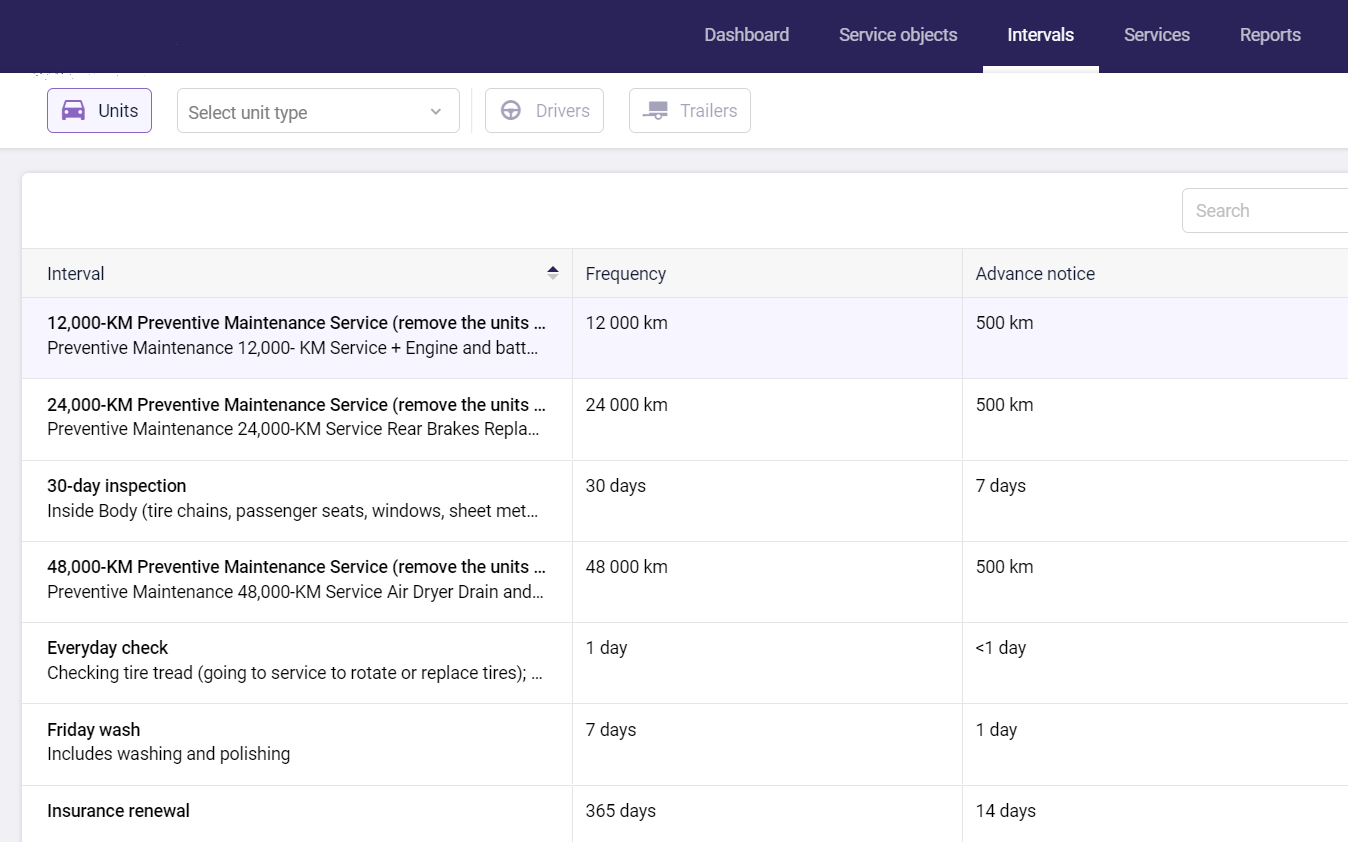1348x842 pixels.
Task: Toggle sort arrow on Interval column
Action: (x=552, y=273)
